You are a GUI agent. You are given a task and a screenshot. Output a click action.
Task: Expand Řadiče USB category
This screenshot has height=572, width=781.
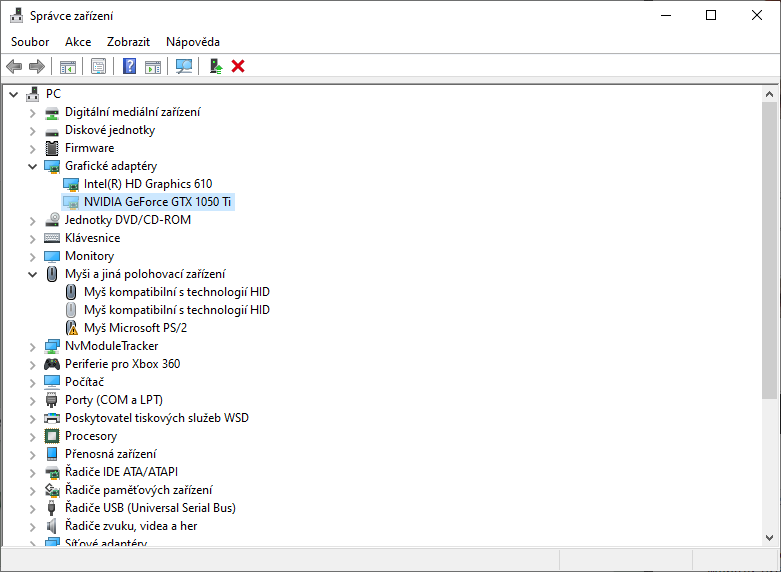[32, 509]
